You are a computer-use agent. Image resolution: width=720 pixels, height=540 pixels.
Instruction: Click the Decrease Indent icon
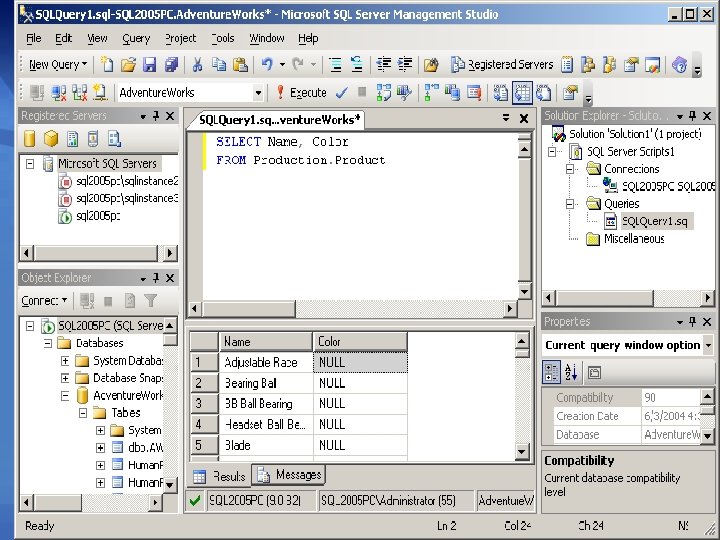(384, 65)
